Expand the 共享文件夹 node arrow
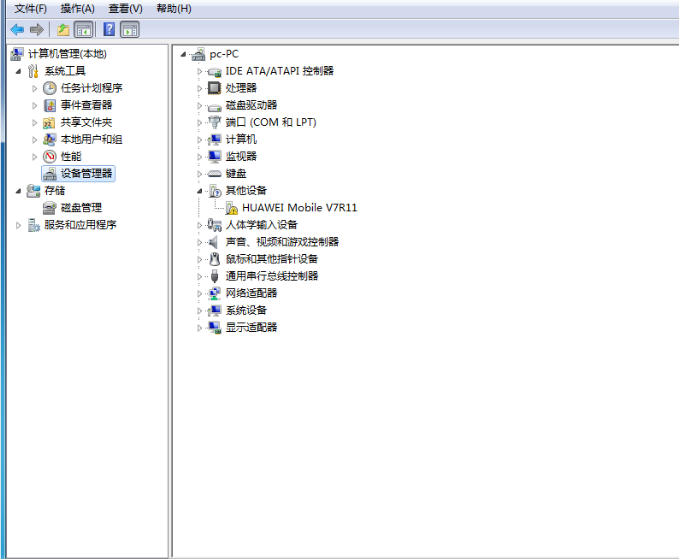The width and height of the screenshot is (679, 559). [x=35, y=123]
